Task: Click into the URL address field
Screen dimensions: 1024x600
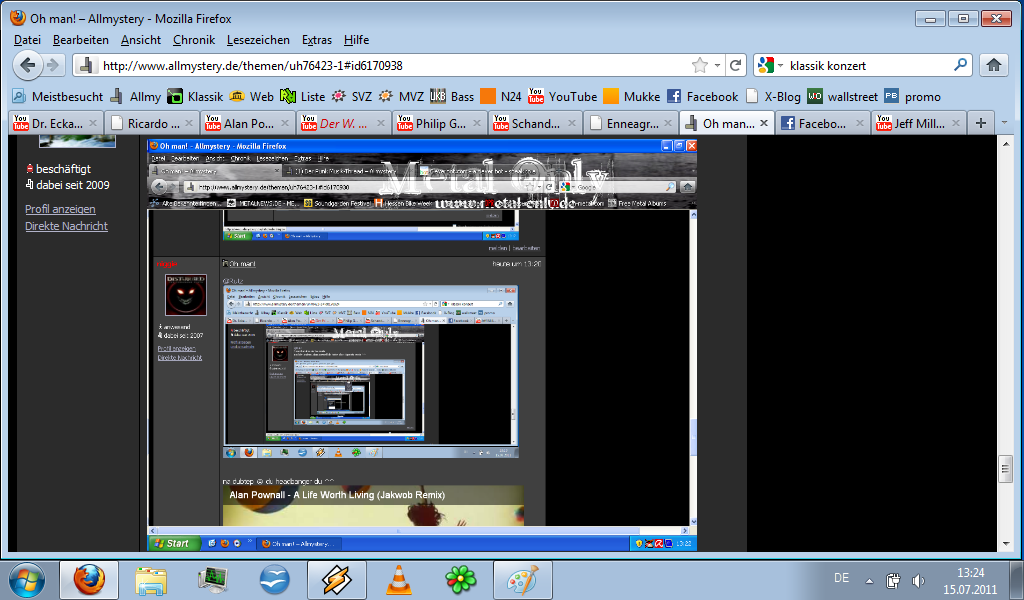Action: point(392,65)
